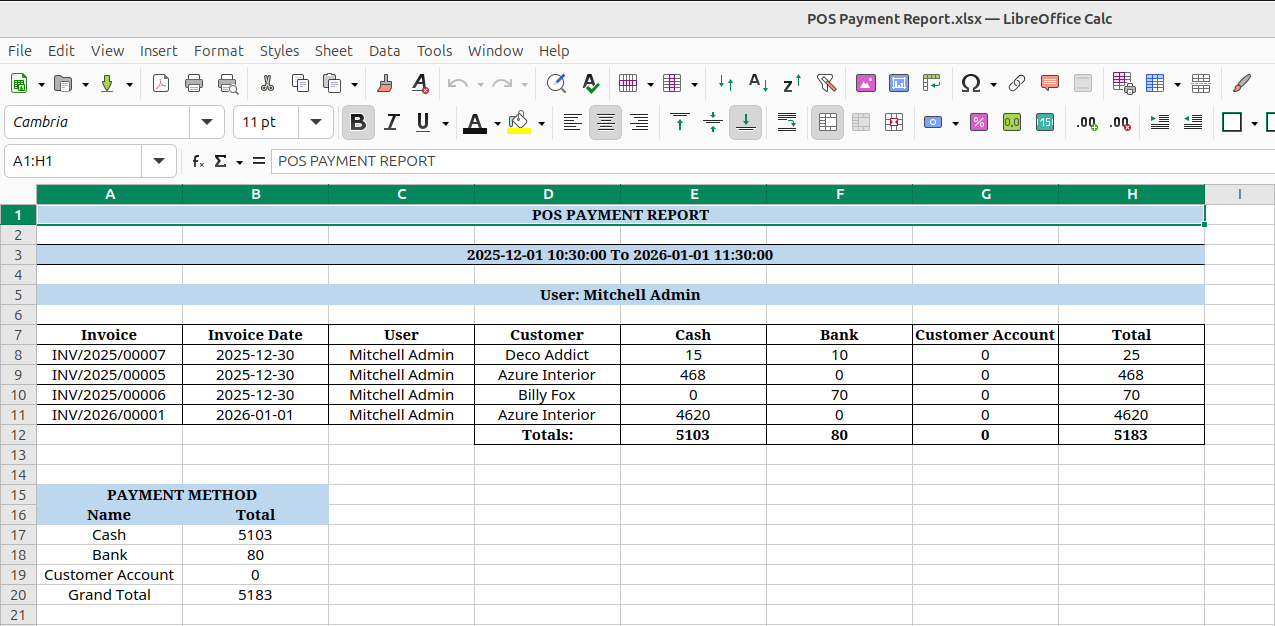This screenshot has height=626, width=1275.
Task: Toggle Align Left
Action: click(x=572, y=122)
